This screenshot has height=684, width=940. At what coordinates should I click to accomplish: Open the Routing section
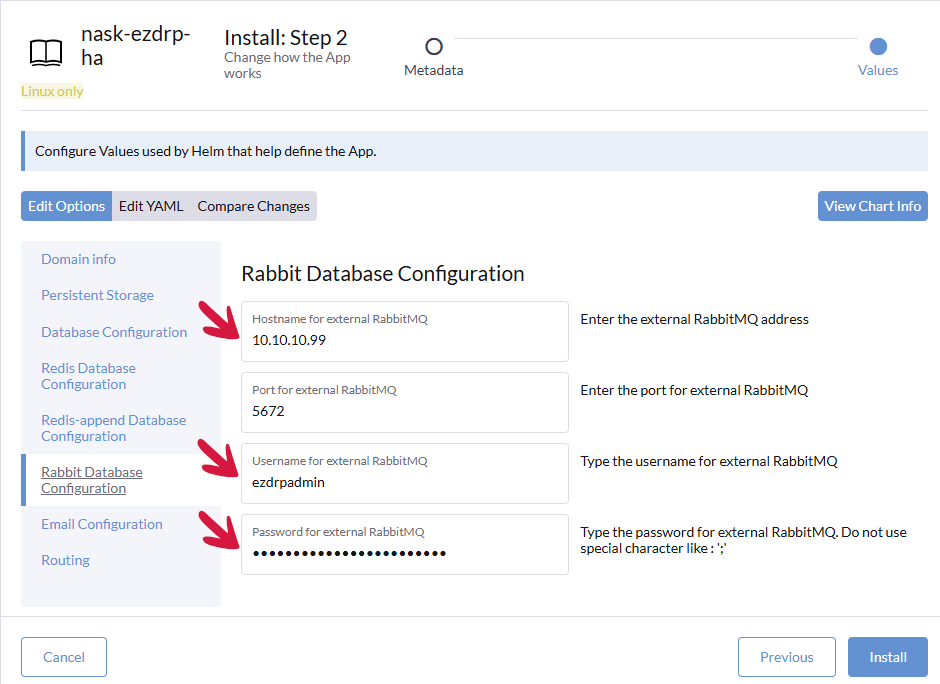(65, 560)
